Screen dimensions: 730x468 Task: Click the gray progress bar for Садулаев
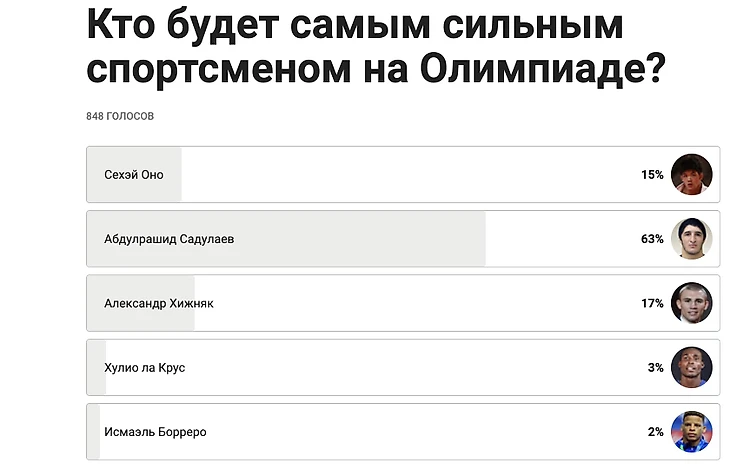(286, 239)
